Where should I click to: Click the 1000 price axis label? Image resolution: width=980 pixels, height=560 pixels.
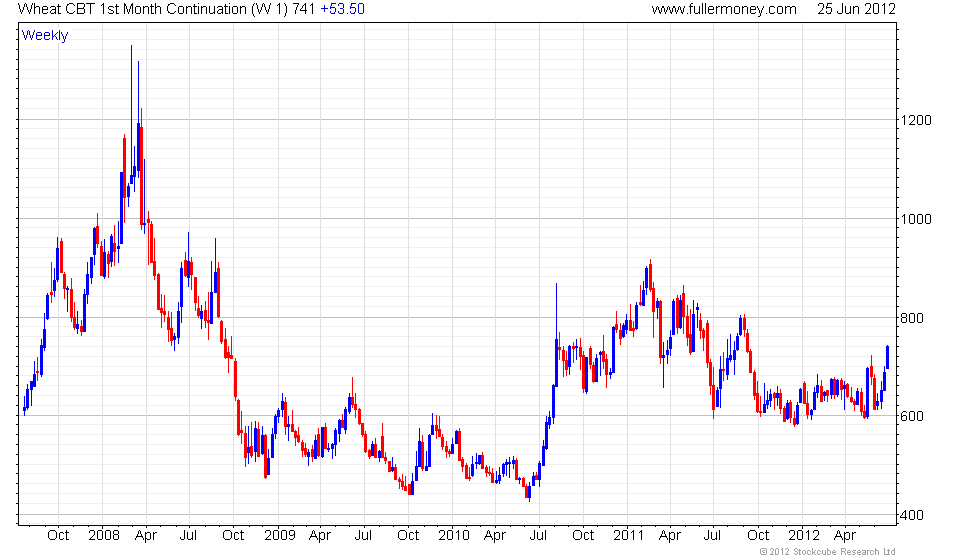pos(916,219)
